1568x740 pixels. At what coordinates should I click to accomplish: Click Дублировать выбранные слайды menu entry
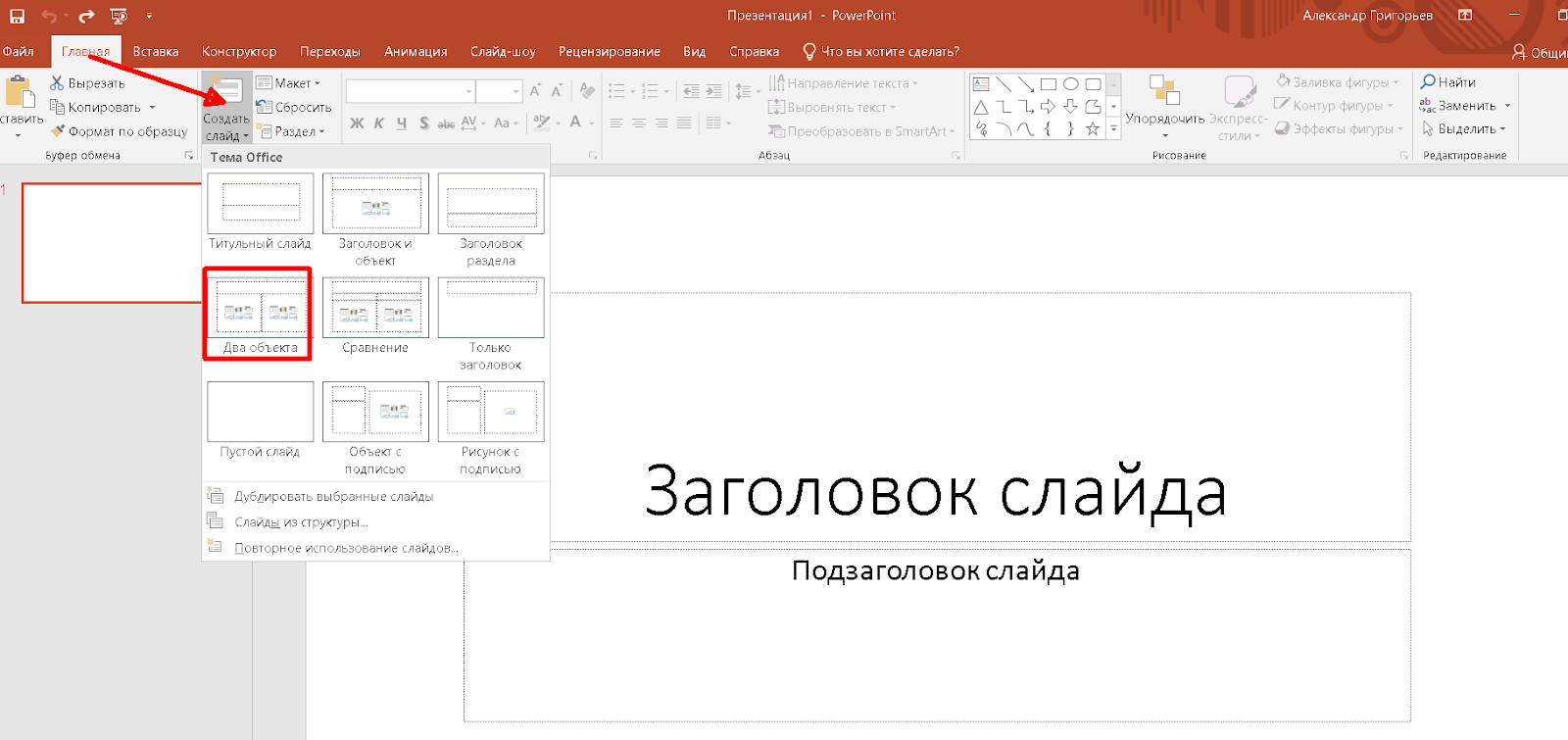[333, 497]
